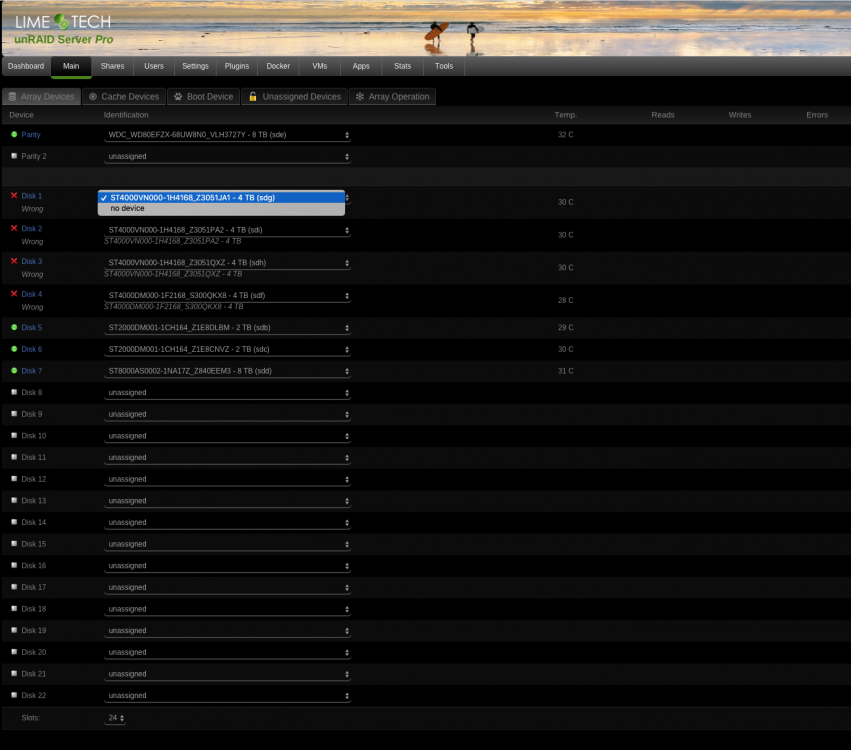Choose 'no device' in Disk 1 dropdown
The height and width of the screenshot is (750, 851).
[x=221, y=208]
